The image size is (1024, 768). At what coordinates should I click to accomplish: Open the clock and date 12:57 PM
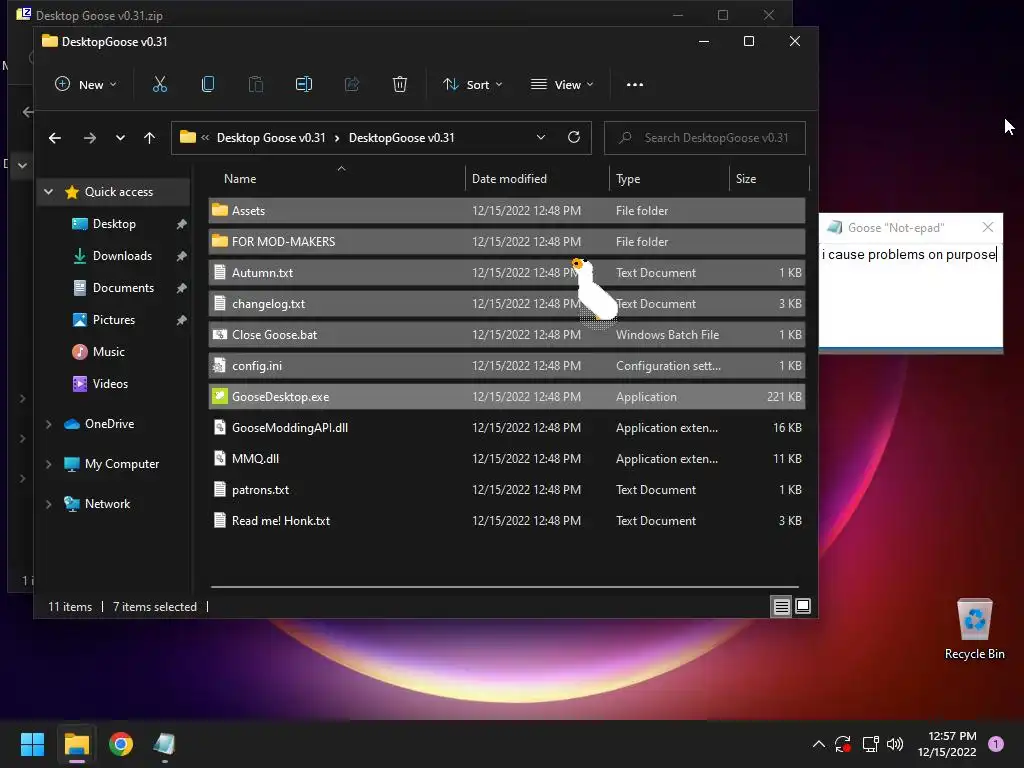pyautogui.click(x=947, y=744)
